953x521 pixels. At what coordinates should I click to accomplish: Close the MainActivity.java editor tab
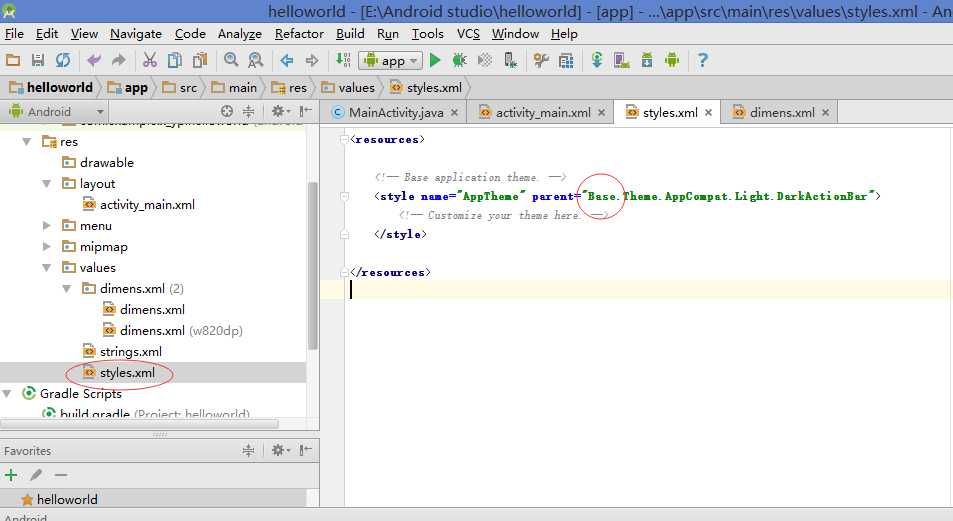pyautogui.click(x=454, y=112)
